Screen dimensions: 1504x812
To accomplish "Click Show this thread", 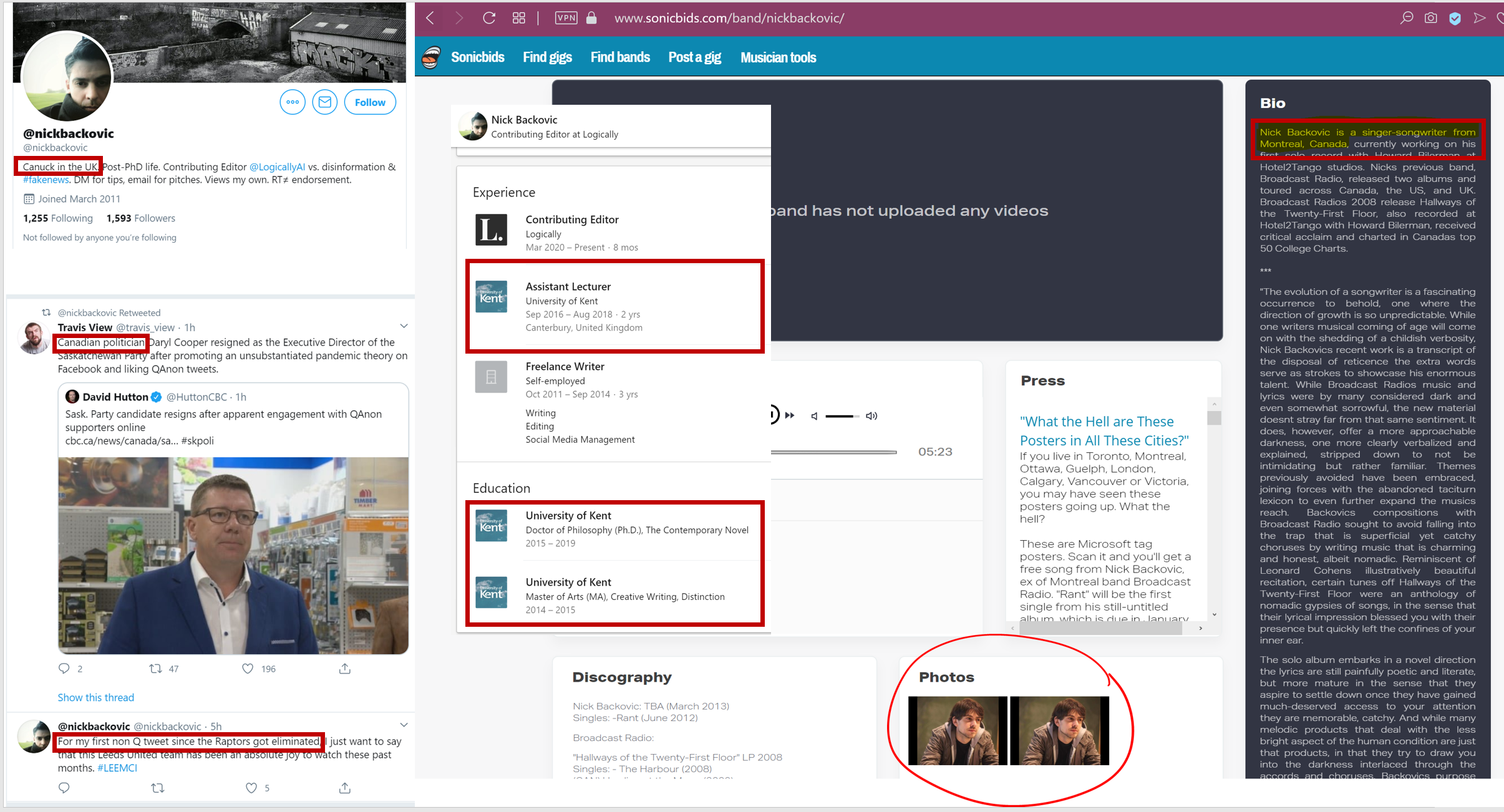I will pos(96,697).
